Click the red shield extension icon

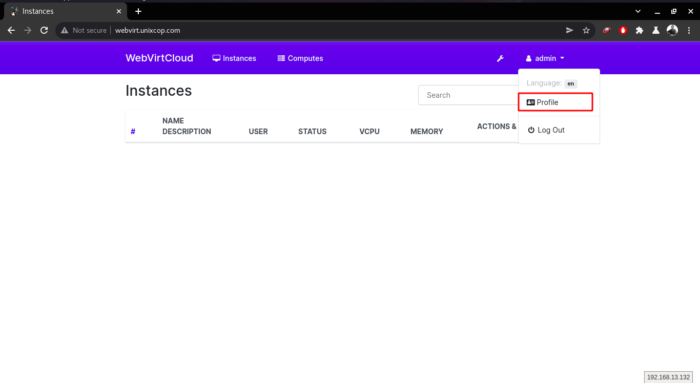(623, 30)
